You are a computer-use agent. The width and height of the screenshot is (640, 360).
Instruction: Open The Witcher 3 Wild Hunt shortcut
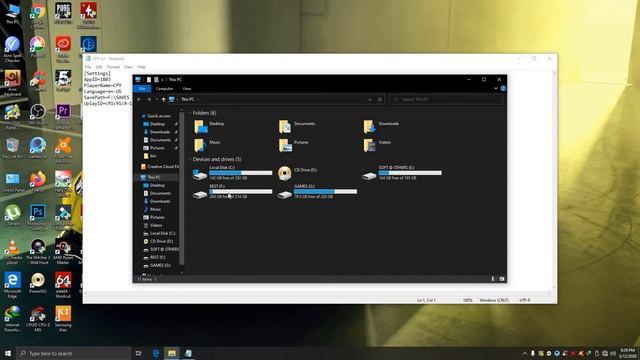click(38, 252)
